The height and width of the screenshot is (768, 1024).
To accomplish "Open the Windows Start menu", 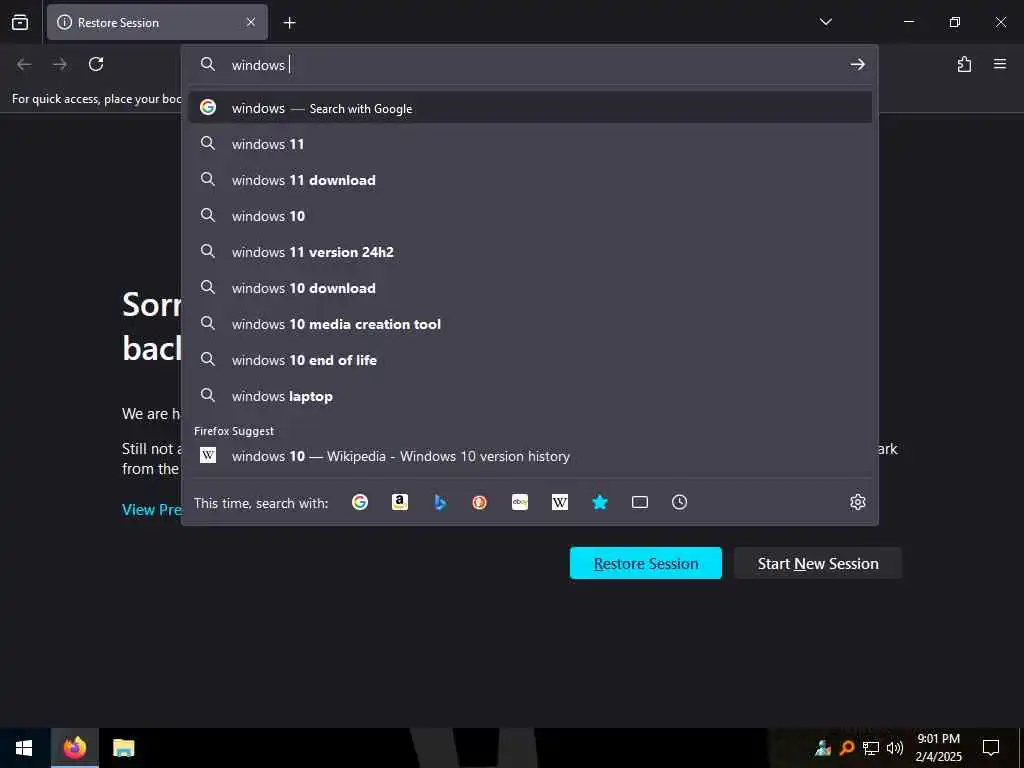I will (24, 748).
